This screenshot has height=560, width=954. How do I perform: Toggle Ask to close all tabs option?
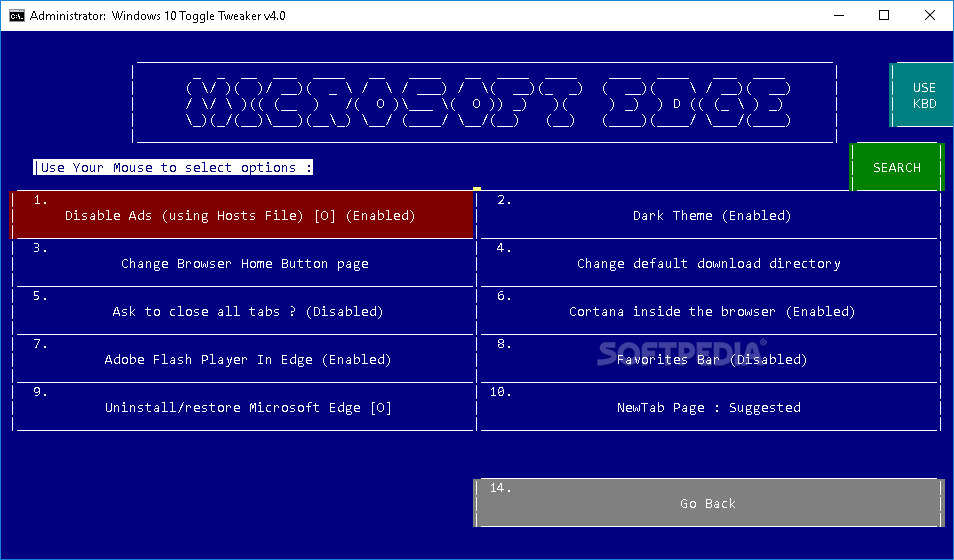pyautogui.click(x=244, y=311)
